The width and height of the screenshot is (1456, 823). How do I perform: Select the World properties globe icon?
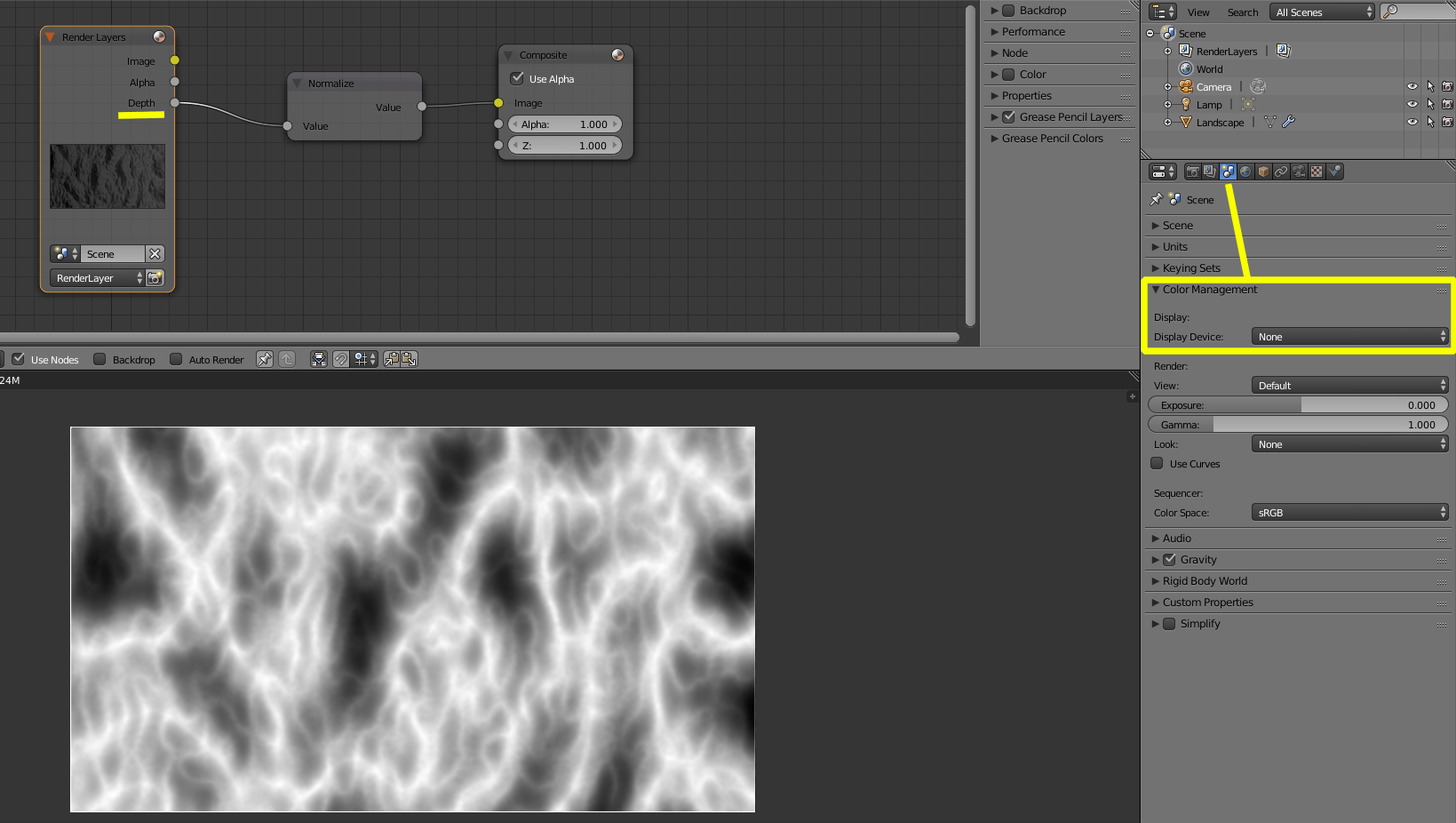pos(1245,171)
